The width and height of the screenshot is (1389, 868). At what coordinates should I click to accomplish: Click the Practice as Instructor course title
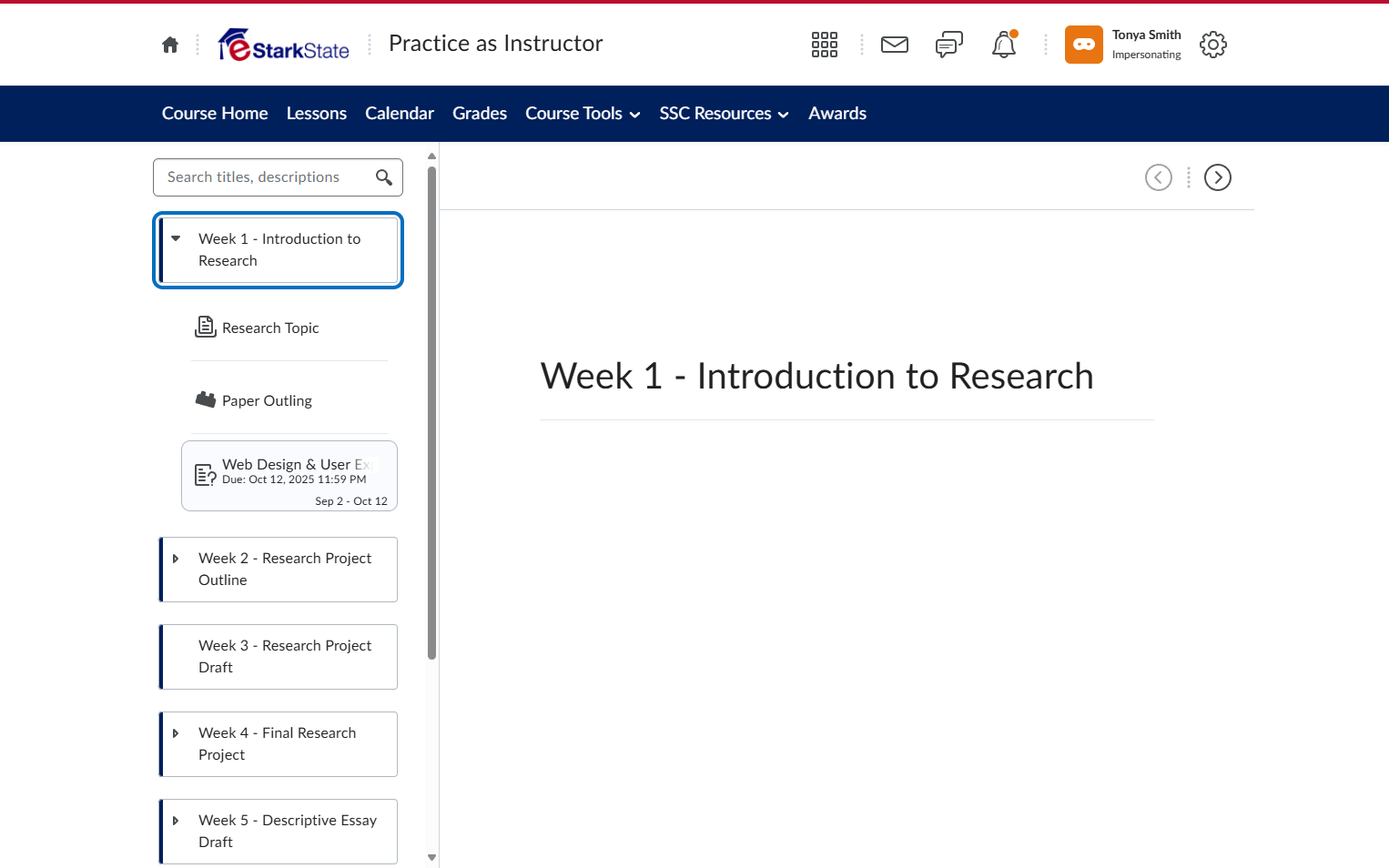click(x=496, y=44)
